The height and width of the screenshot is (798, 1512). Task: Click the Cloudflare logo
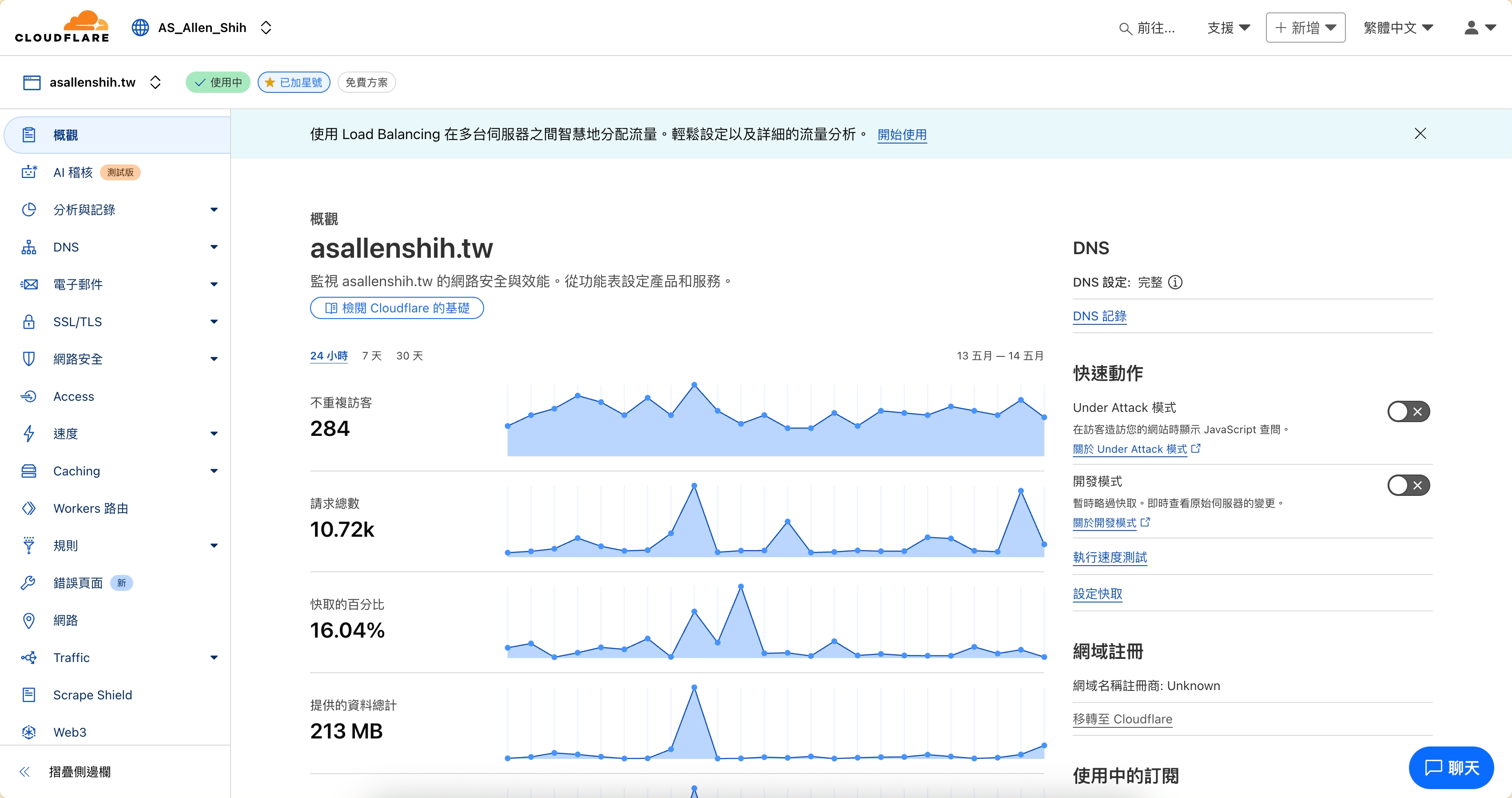click(62, 27)
